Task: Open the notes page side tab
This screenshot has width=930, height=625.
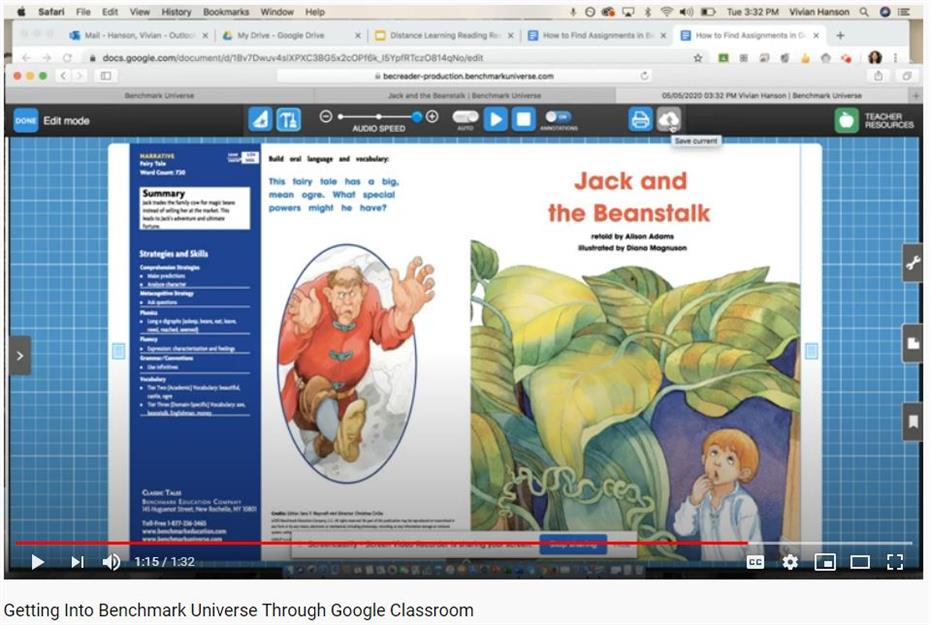Action: coord(913,343)
